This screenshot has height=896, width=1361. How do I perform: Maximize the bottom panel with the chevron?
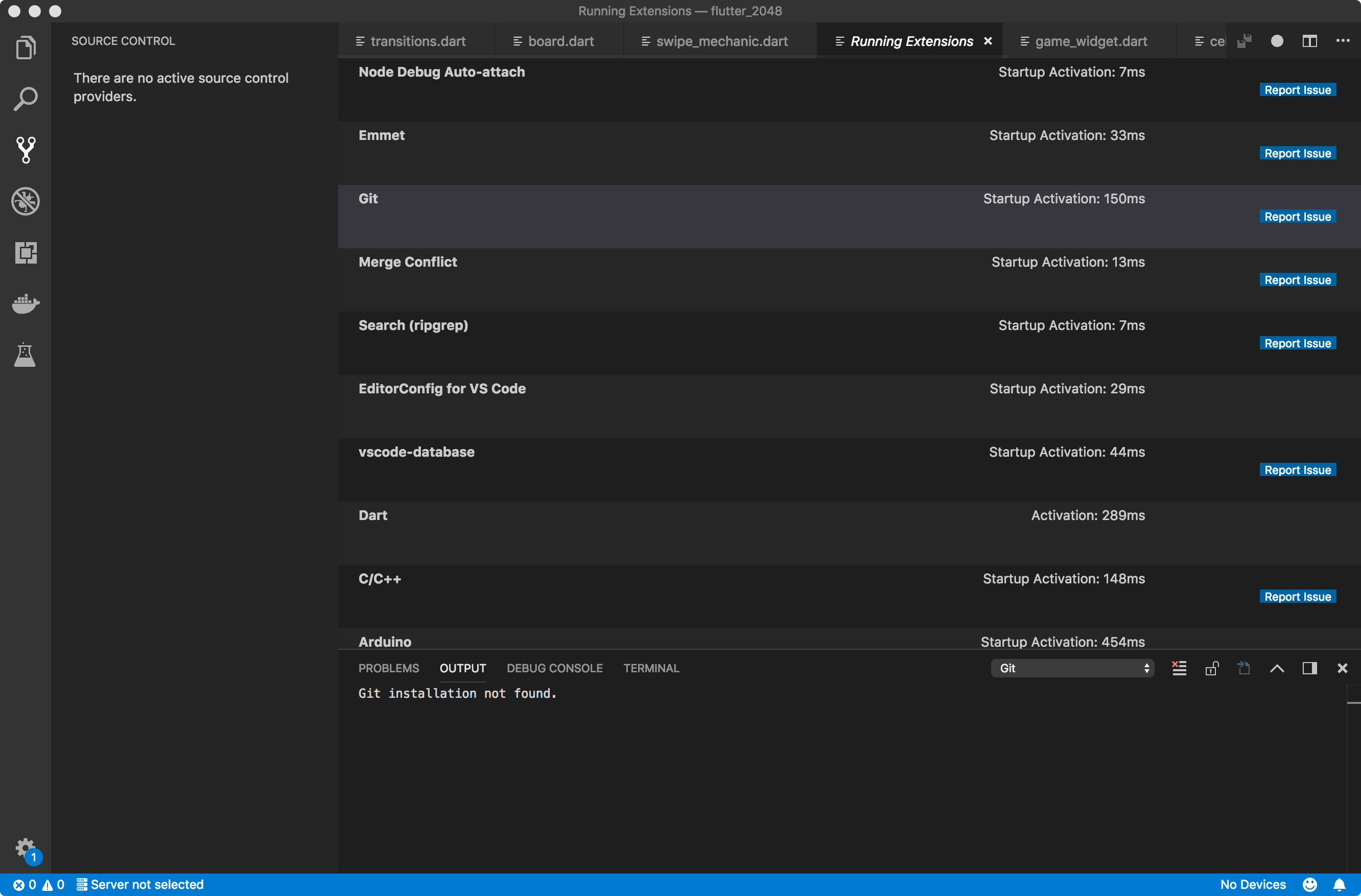click(1277, 668)
